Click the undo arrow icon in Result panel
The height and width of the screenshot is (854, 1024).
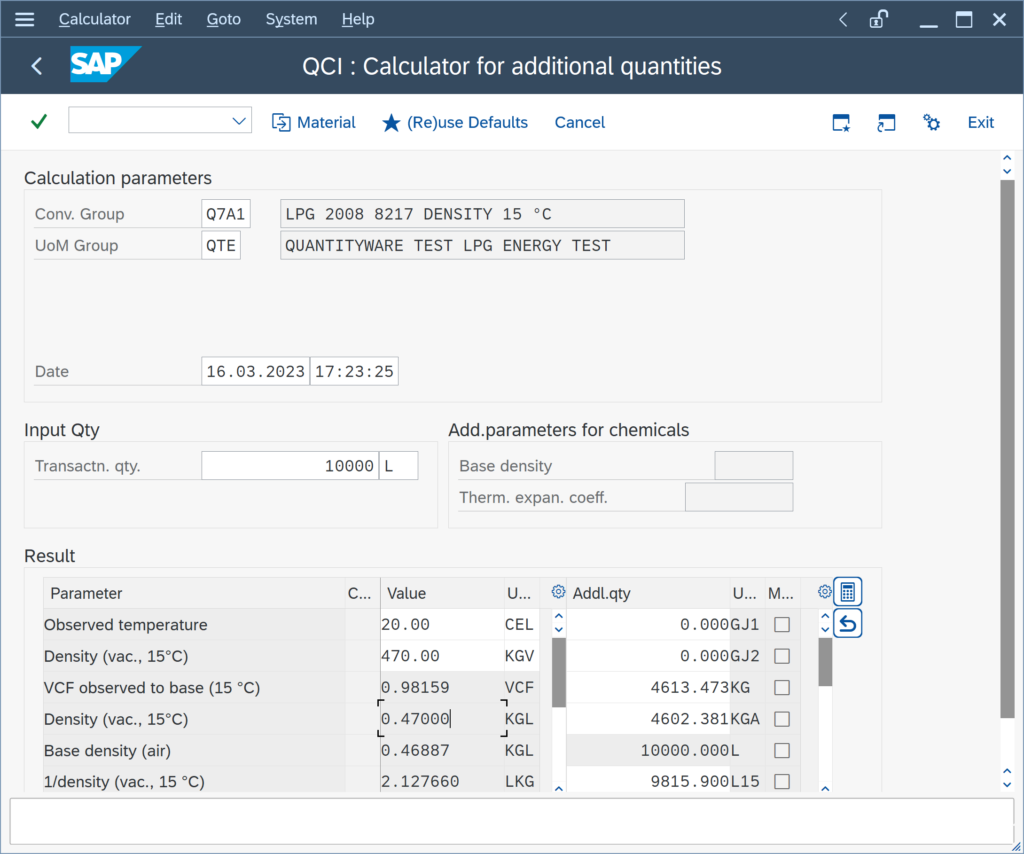(848, 624)
